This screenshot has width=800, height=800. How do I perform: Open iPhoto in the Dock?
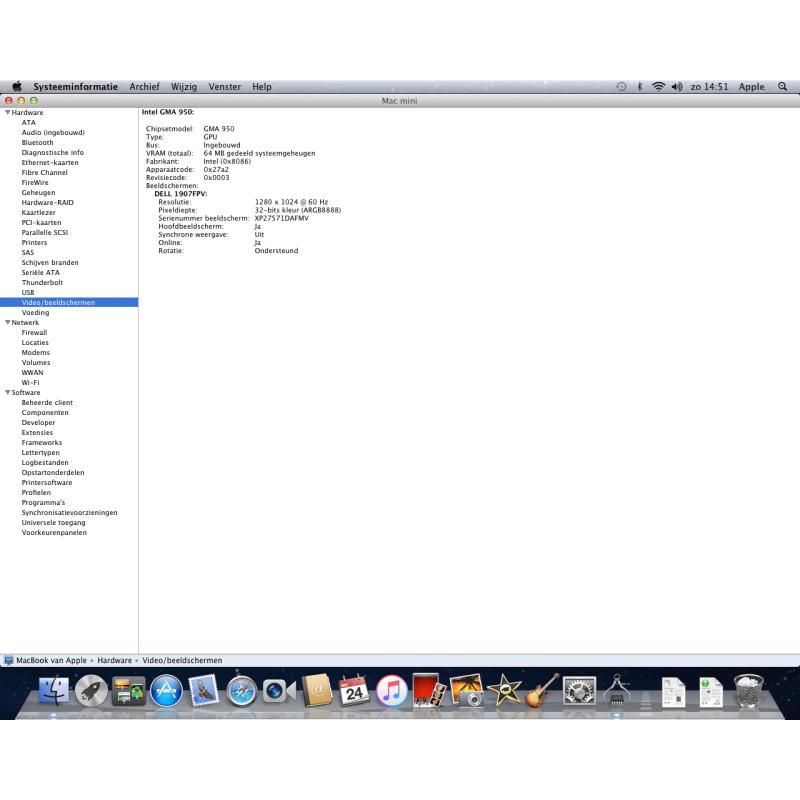[466, 691]
